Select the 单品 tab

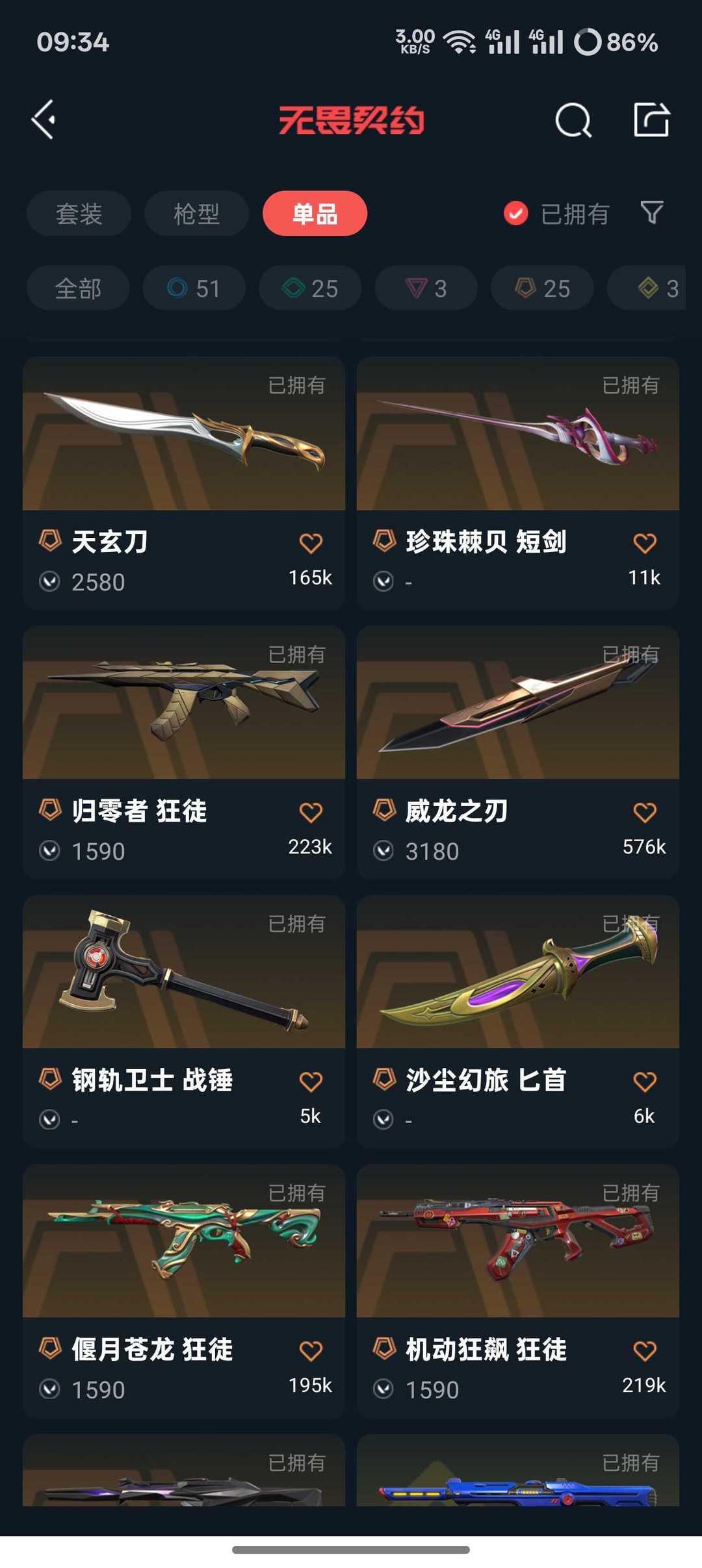tap(315, 213)
